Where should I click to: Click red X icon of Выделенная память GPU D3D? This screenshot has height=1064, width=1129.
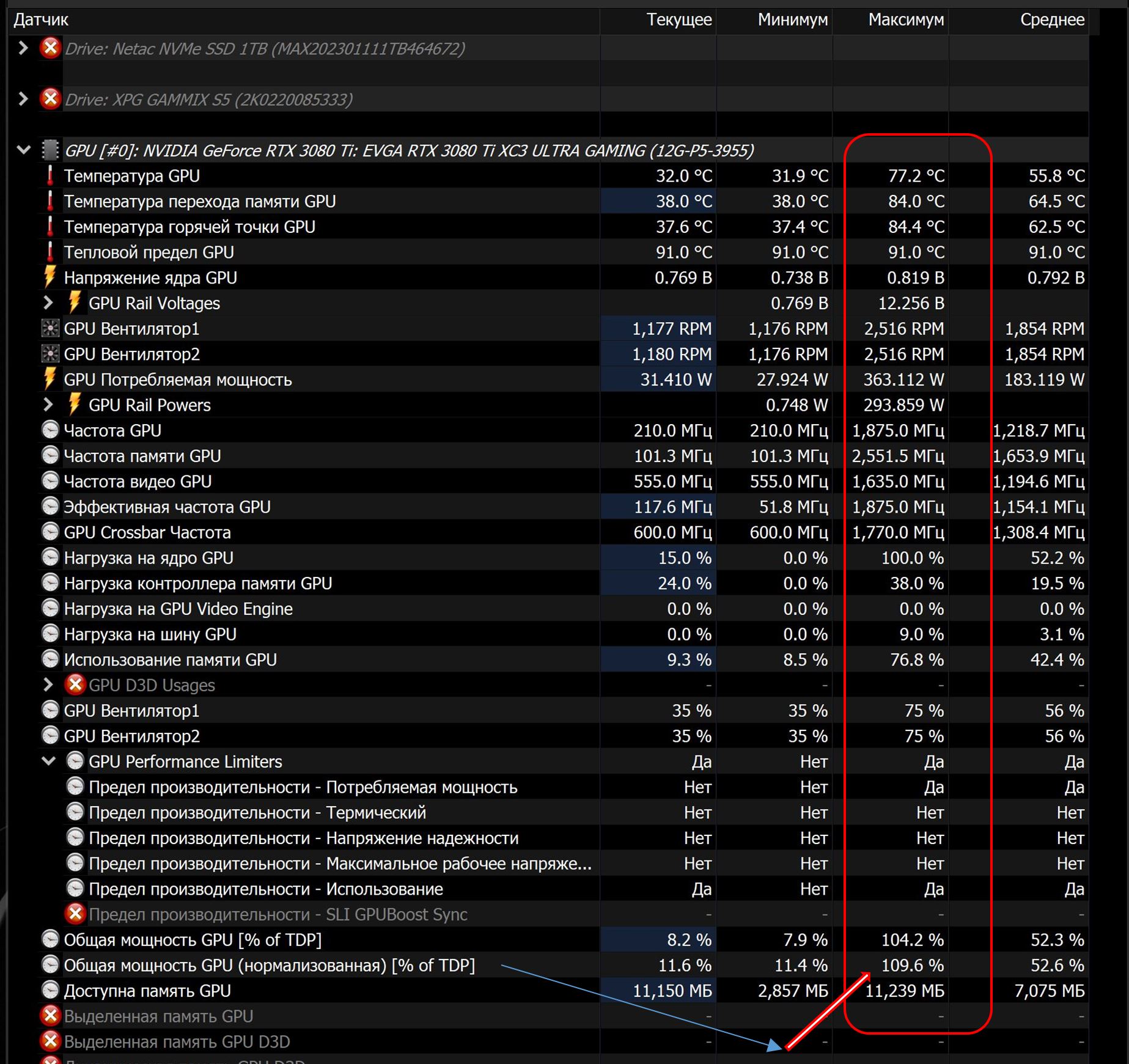pyautogui.click(x=50, y=1041)
